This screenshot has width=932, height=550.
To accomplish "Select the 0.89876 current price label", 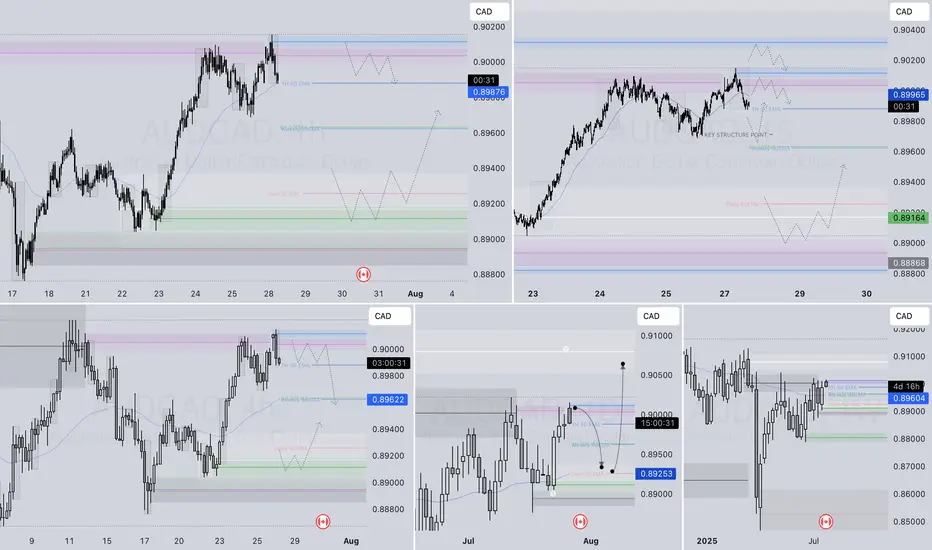I will [x=488, y=92].
